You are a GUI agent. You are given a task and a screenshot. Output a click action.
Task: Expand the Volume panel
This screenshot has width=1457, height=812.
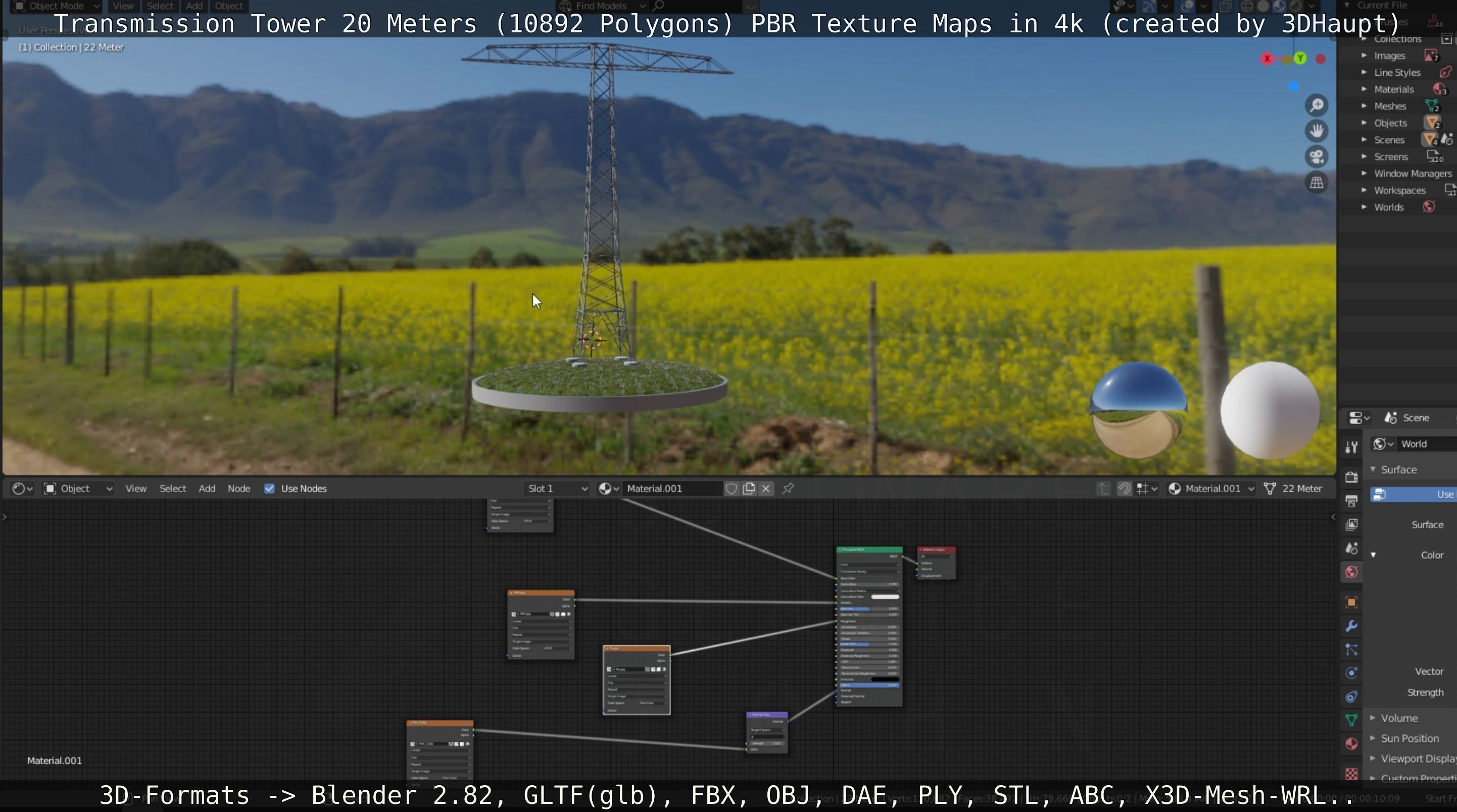1398,718
